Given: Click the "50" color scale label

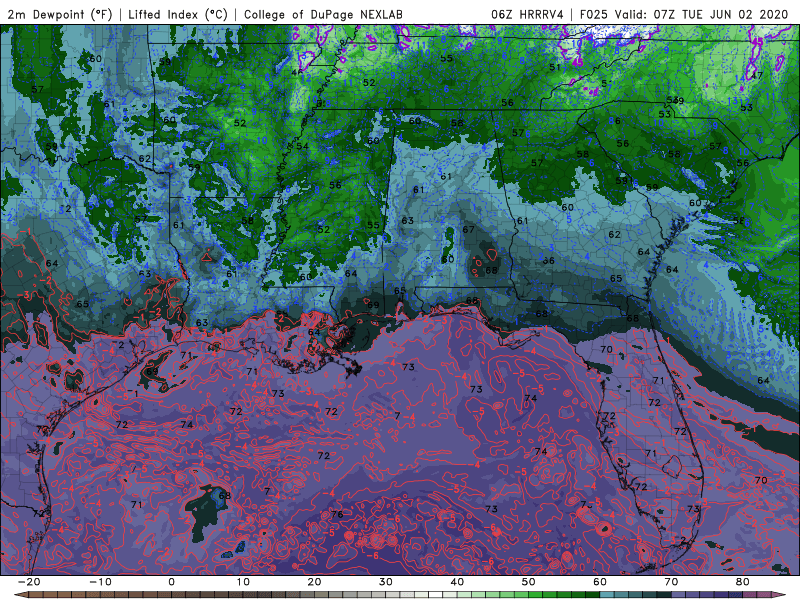Looking at the screenshot, I should pyautogui.click(x=529, y=582).
